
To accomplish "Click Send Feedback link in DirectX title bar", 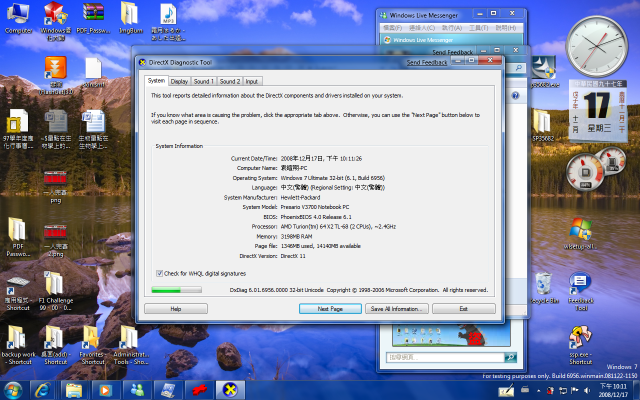I will pyautogui.click(x=427, y=62).
